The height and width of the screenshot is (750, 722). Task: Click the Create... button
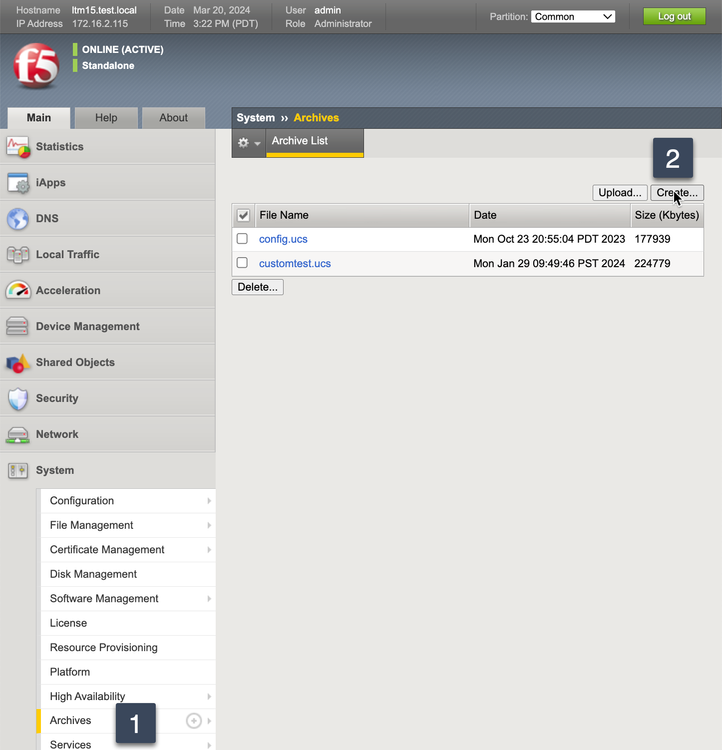tap(677, 193)
